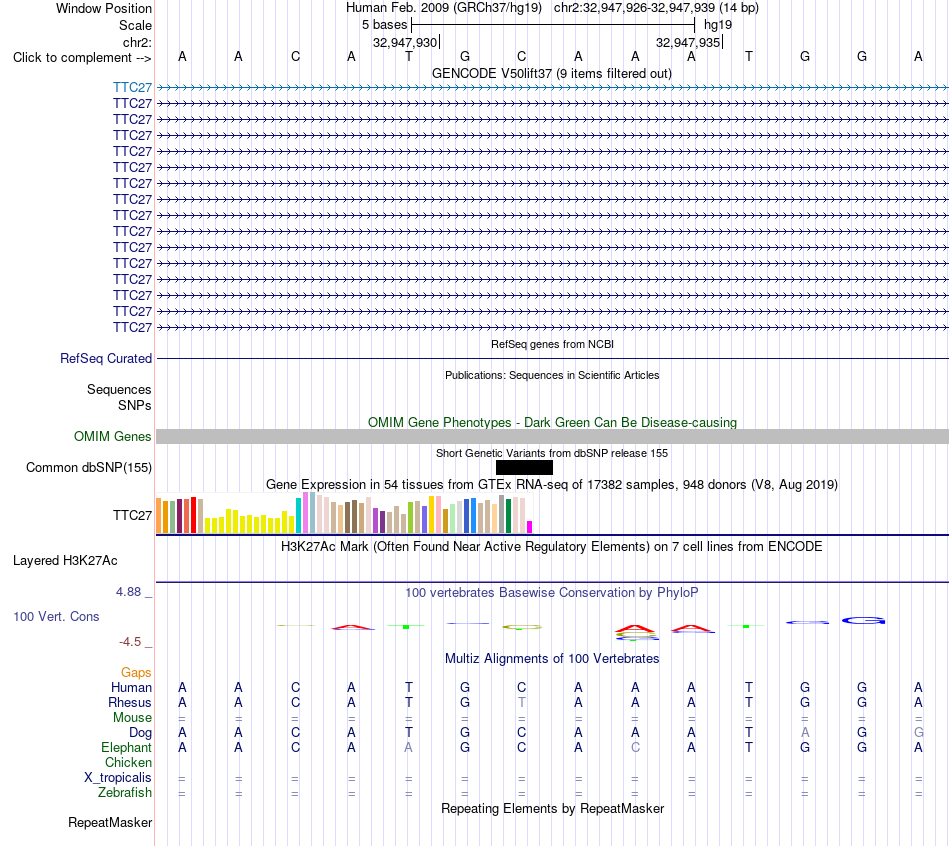Click the OMIM Gene Phenotypes track title
Screen dimensions: 950x846
coord(552,422)
